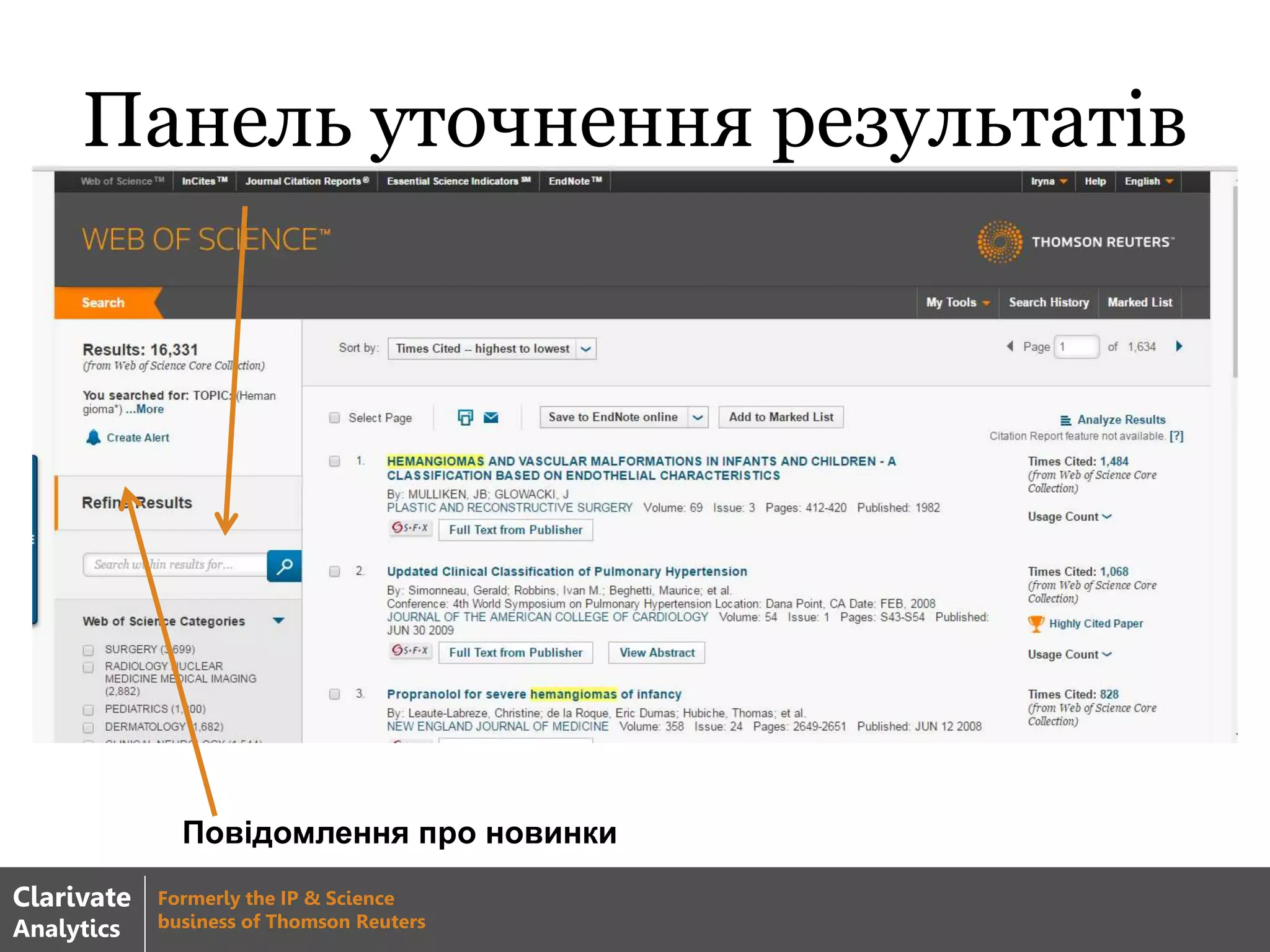Click Save to EndNote online button
Image resolution: width=1270 pixels, height=952 pixels.
point(613,417)
